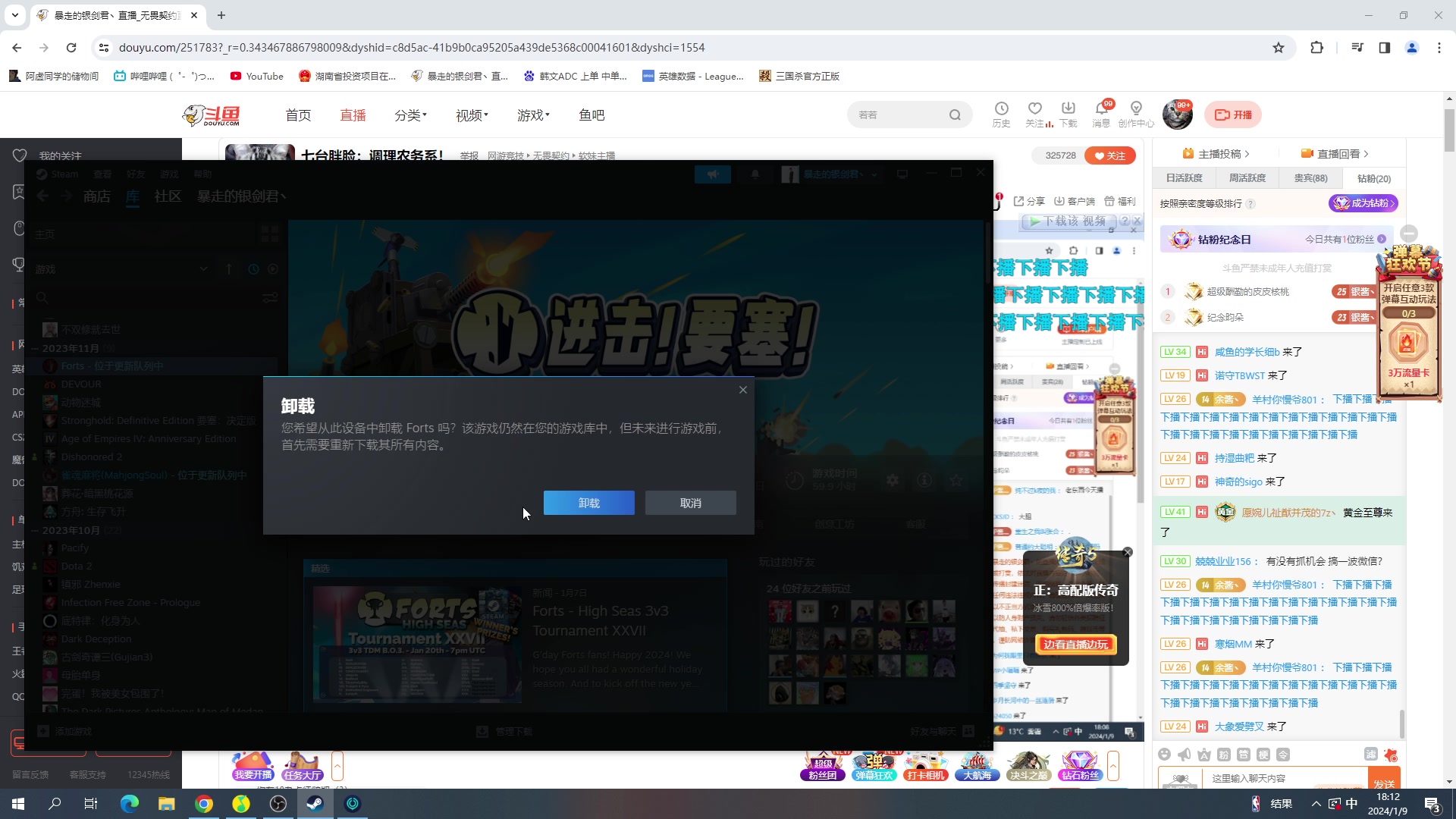Expand the 2023年10月 game group in Steam library
1456x819 pixels.
(72, 530)
